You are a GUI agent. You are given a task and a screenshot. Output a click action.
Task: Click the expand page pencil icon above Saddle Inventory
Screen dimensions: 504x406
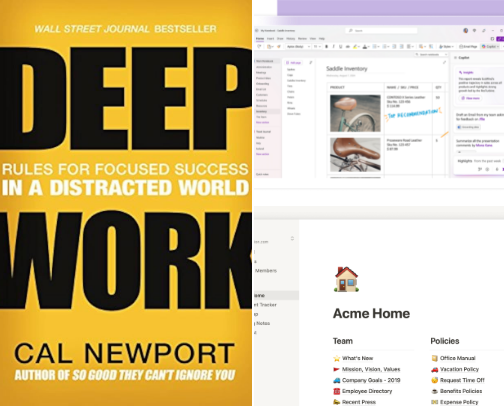444,62
